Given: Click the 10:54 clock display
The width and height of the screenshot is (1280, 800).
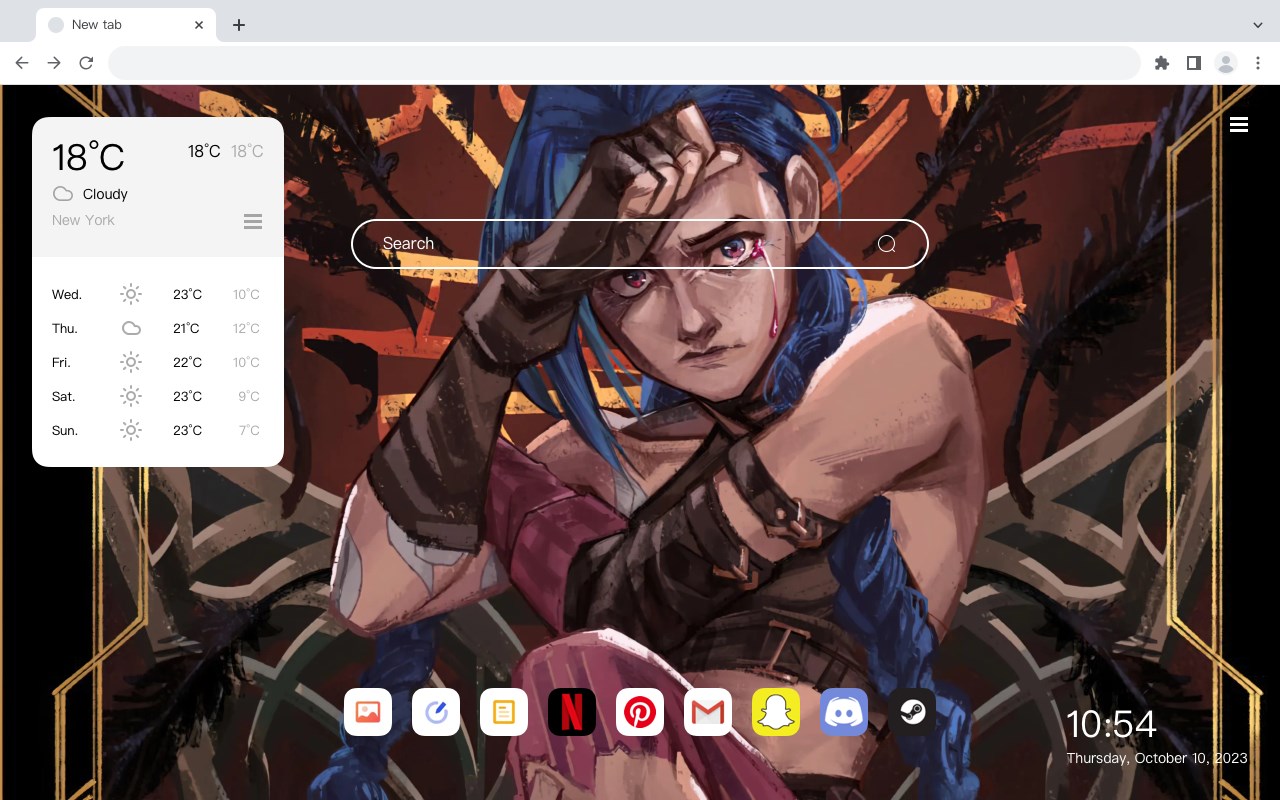Looking at the screenshot, I should point(1111,724).
